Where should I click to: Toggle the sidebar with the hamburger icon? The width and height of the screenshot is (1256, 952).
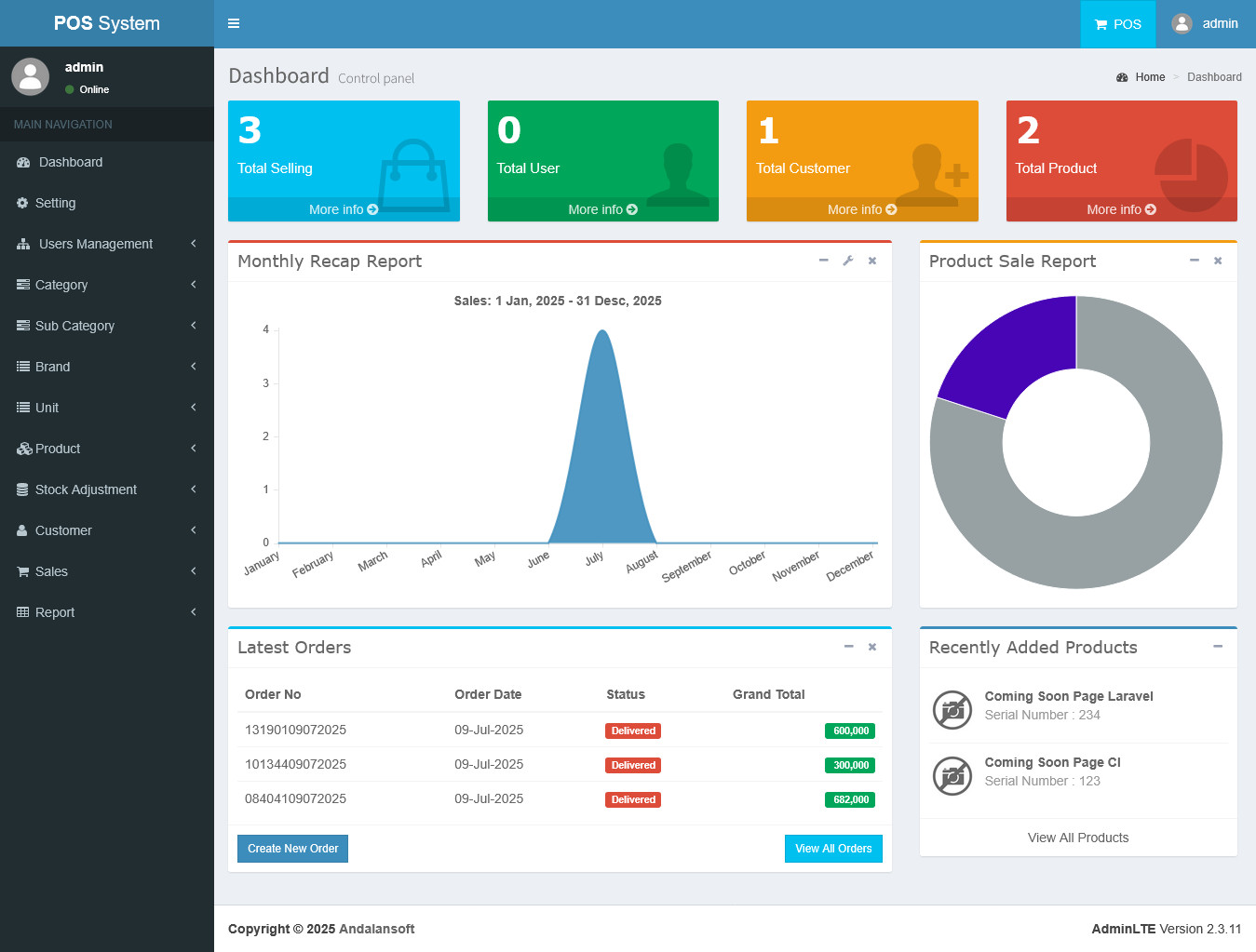(x=234, y=23)
